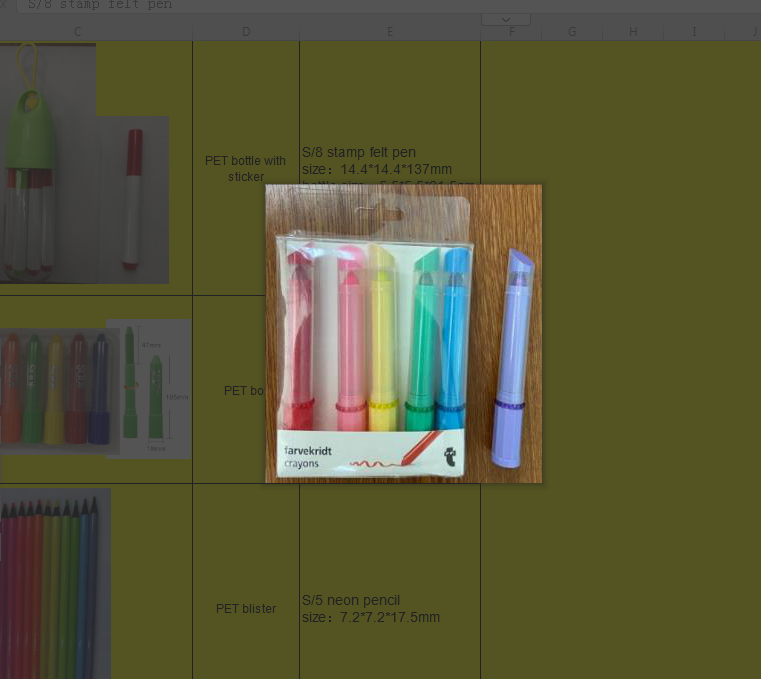Select column H header

click(633, 32)
